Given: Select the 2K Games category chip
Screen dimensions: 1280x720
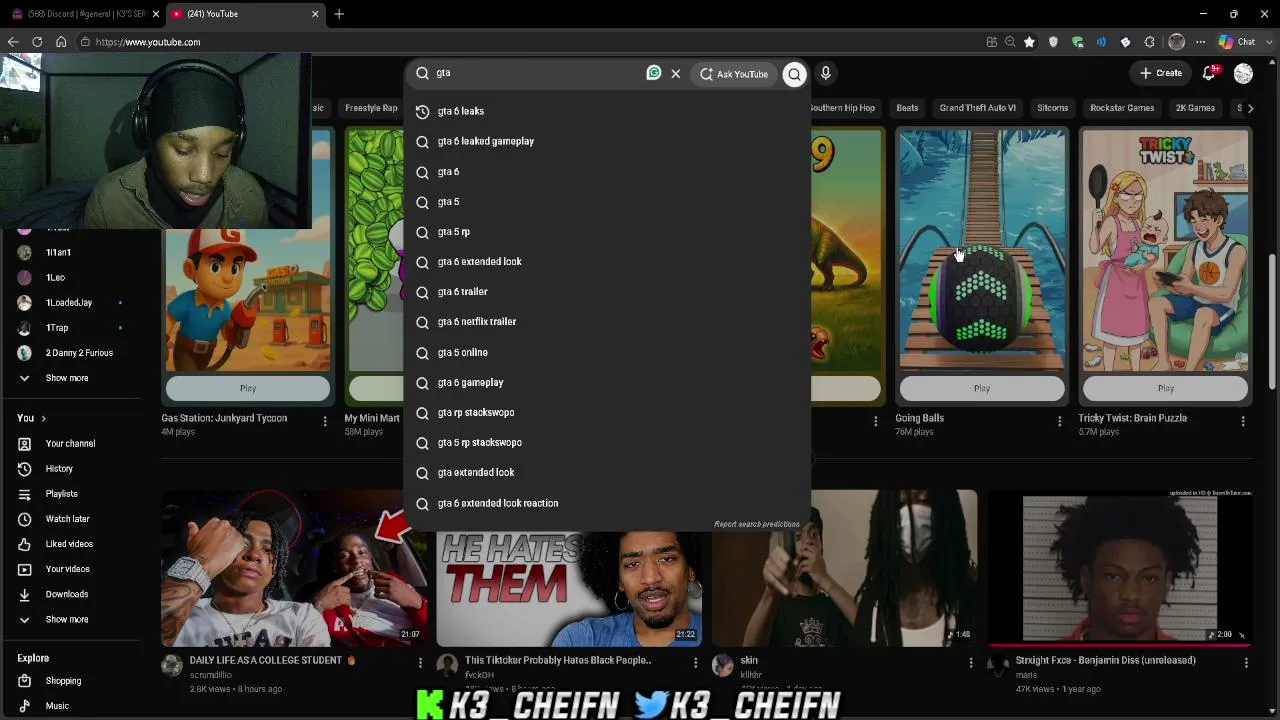Looking at the screenshot, I should click(x=1195, y=108).
